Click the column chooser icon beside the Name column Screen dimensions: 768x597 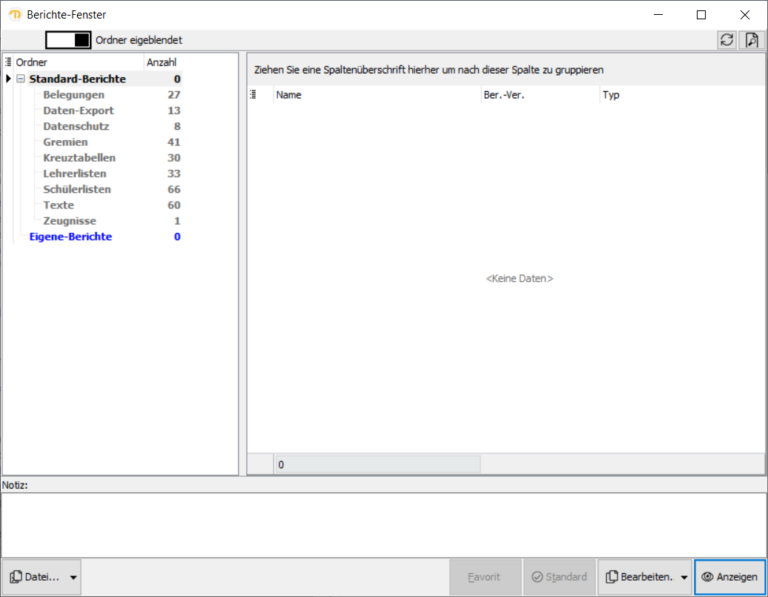(x=253, y=95)
